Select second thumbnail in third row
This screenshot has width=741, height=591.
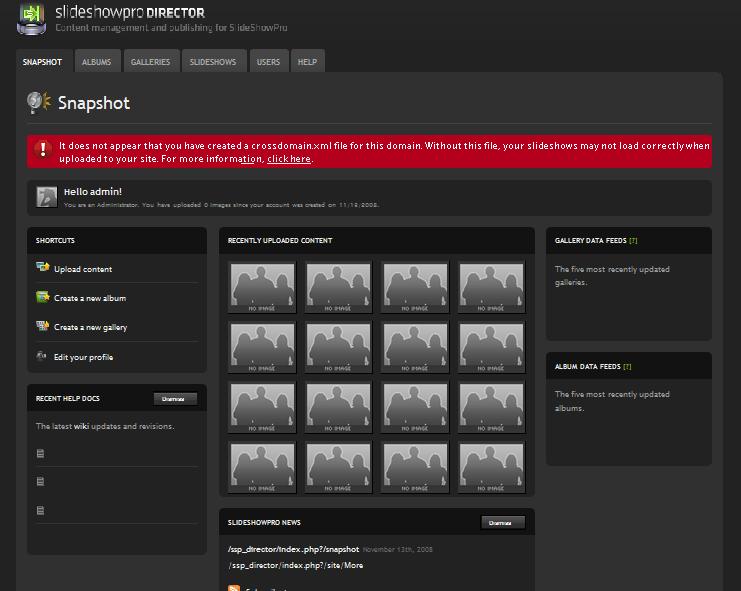pos(338,407)
